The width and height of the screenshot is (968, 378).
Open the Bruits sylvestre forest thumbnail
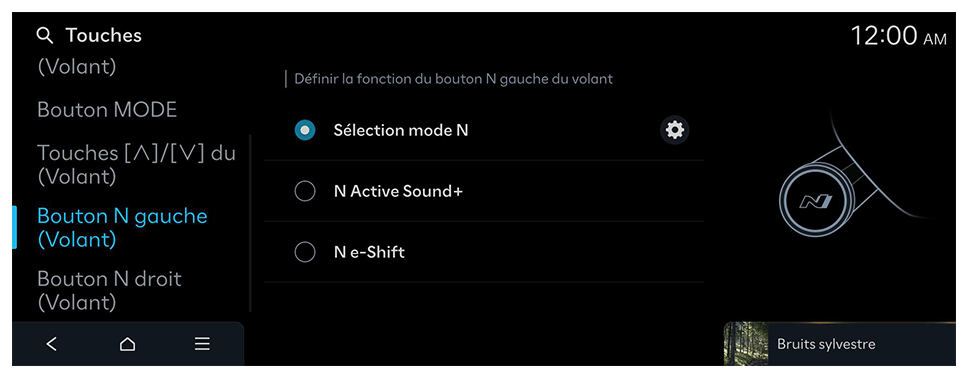click(x=746, y=343)
